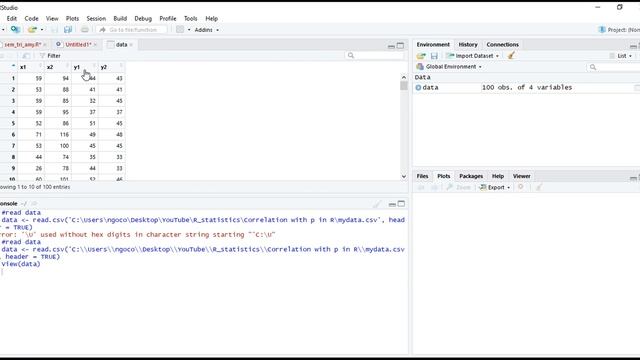Click the '100 obs. of 4 variables' text
The height and width of the screenshot is (360, 640).
pos(527,87)
